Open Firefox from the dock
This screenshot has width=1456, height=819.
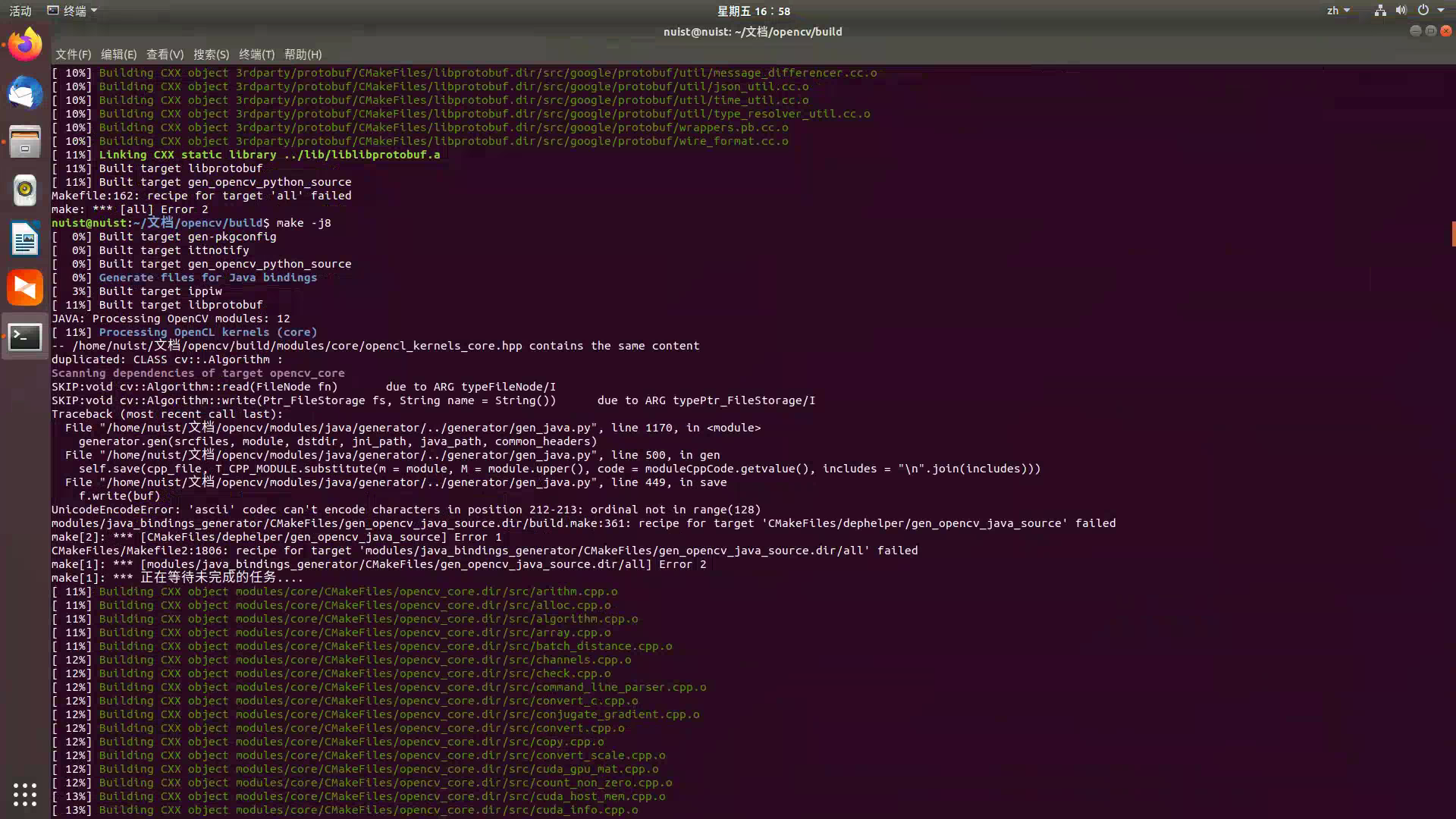click(25, 45)
